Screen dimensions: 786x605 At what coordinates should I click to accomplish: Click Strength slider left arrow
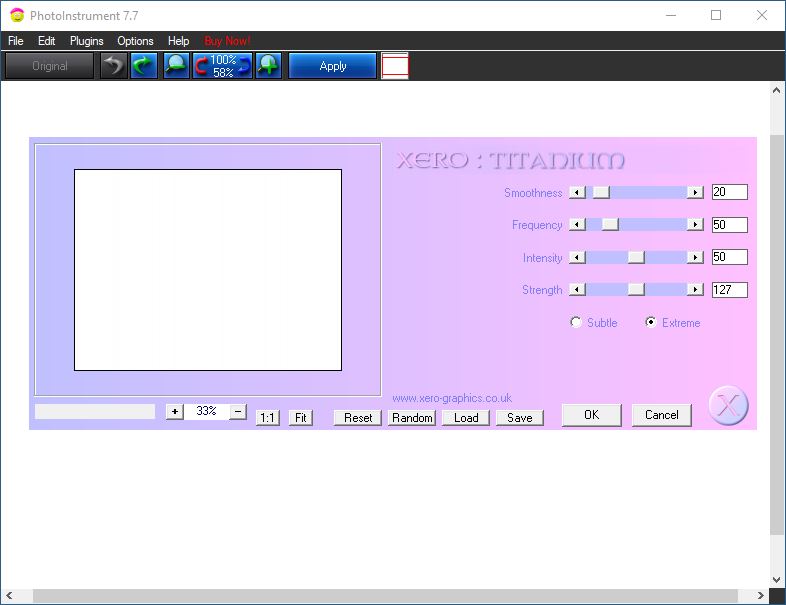click(577, 290)
